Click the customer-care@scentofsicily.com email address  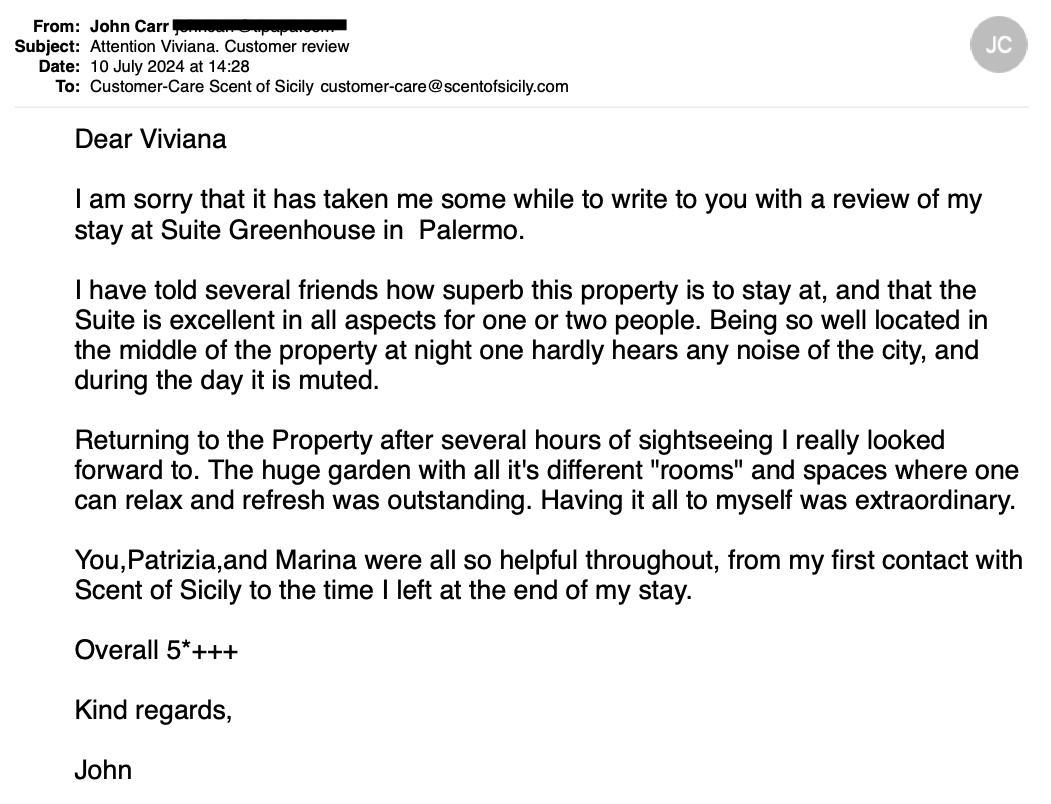pos(444,86)
